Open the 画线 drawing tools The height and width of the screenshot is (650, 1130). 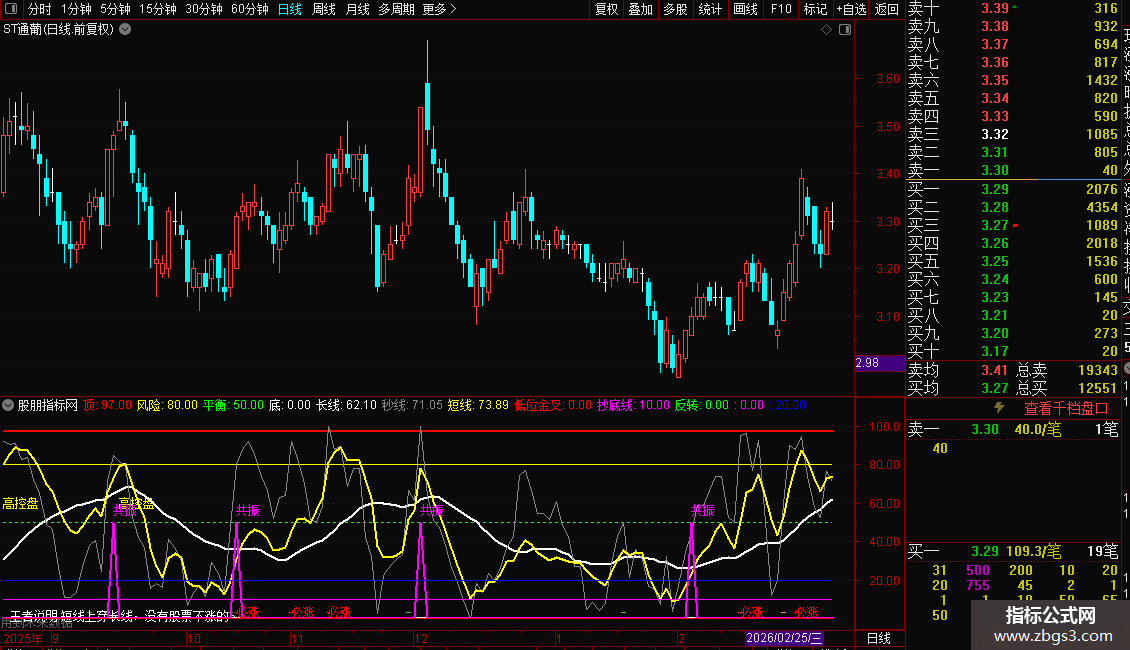point(745,9)
